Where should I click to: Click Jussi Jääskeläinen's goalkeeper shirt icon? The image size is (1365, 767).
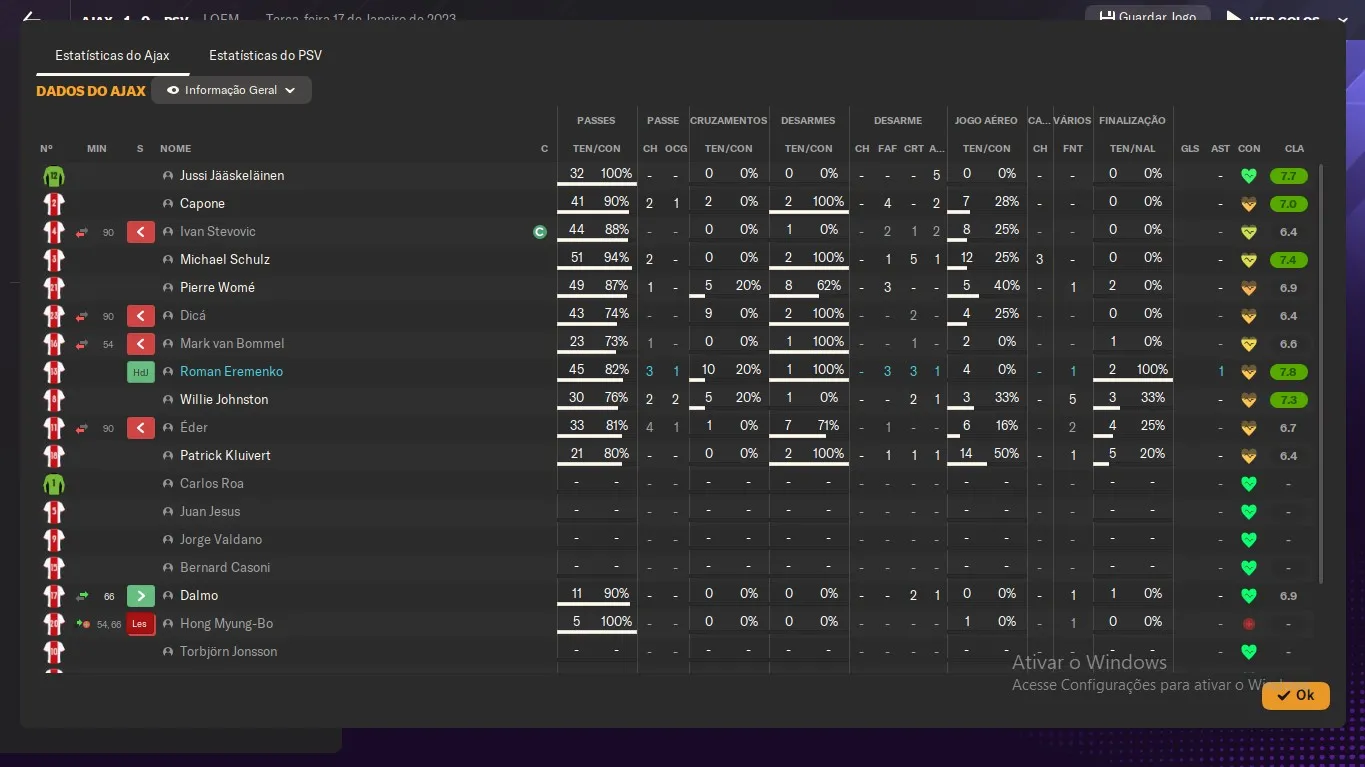click(x=53, y=176)
